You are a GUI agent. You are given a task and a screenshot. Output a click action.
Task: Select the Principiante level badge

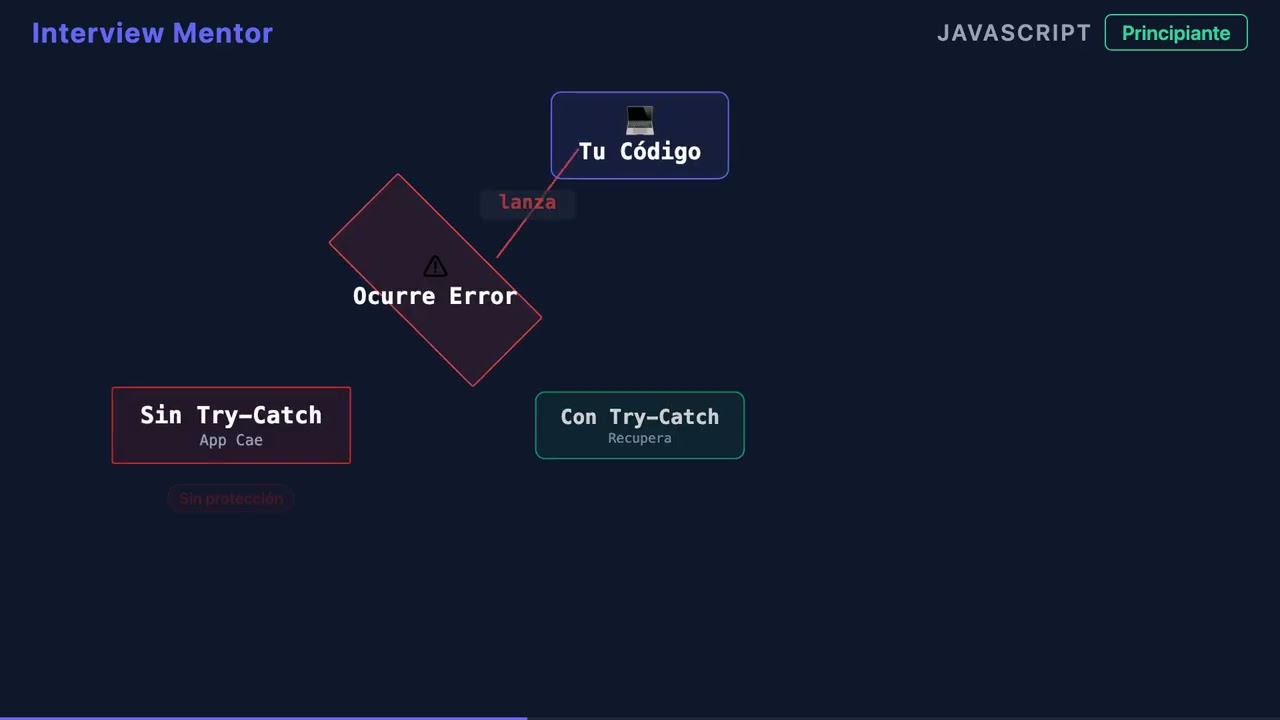coord(1176,33)
